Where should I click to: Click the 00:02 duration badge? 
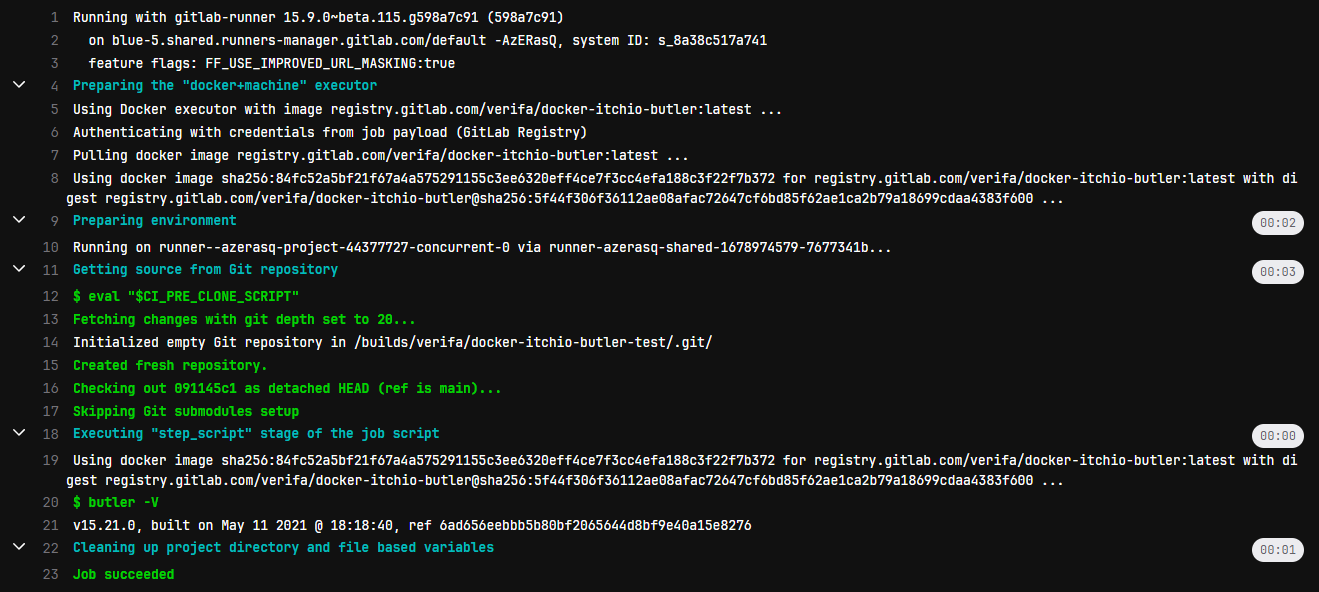1277,222
